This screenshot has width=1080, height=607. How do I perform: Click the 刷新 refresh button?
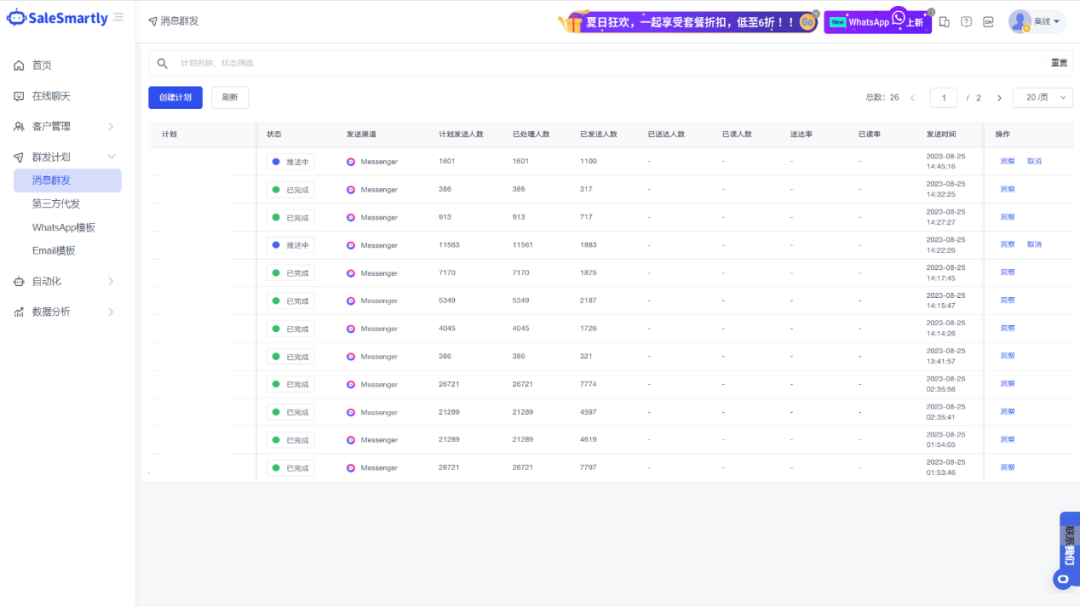point(229,97)
